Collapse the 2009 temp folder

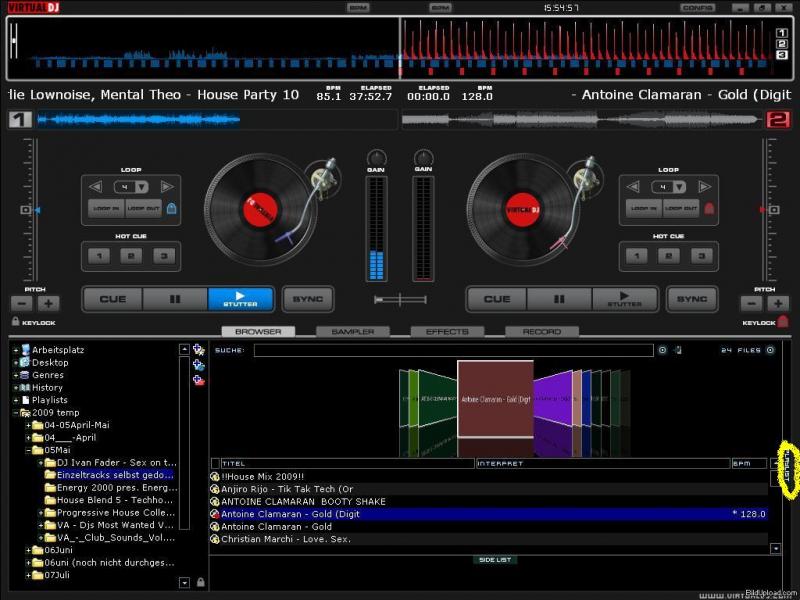15,413
